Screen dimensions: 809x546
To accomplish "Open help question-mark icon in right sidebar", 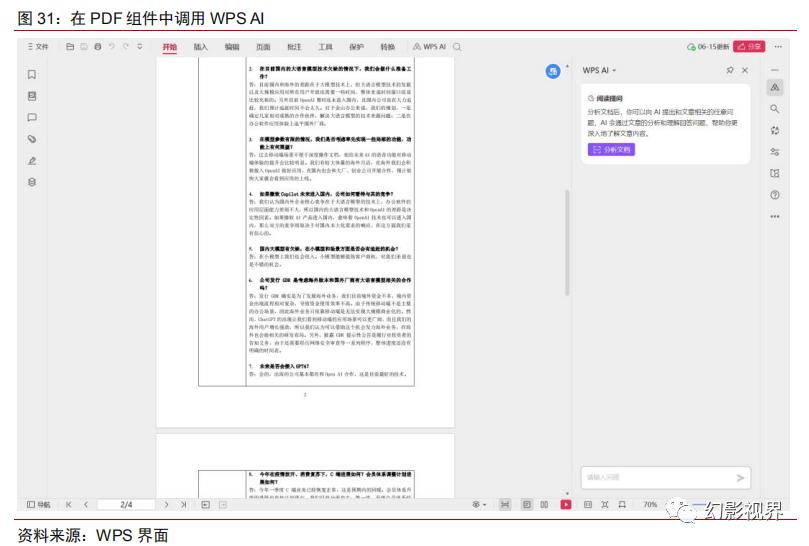I will tap(775, 195).
